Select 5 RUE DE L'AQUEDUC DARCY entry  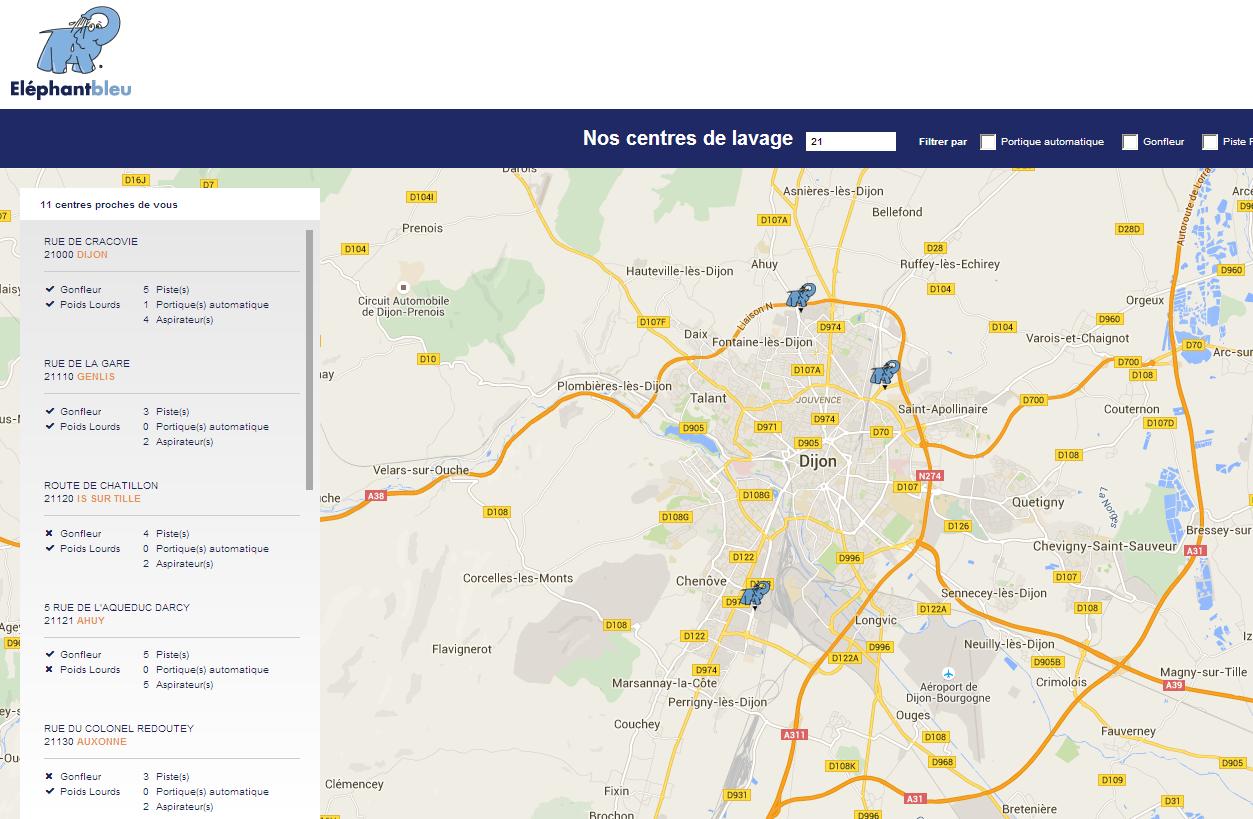[117, 607]
